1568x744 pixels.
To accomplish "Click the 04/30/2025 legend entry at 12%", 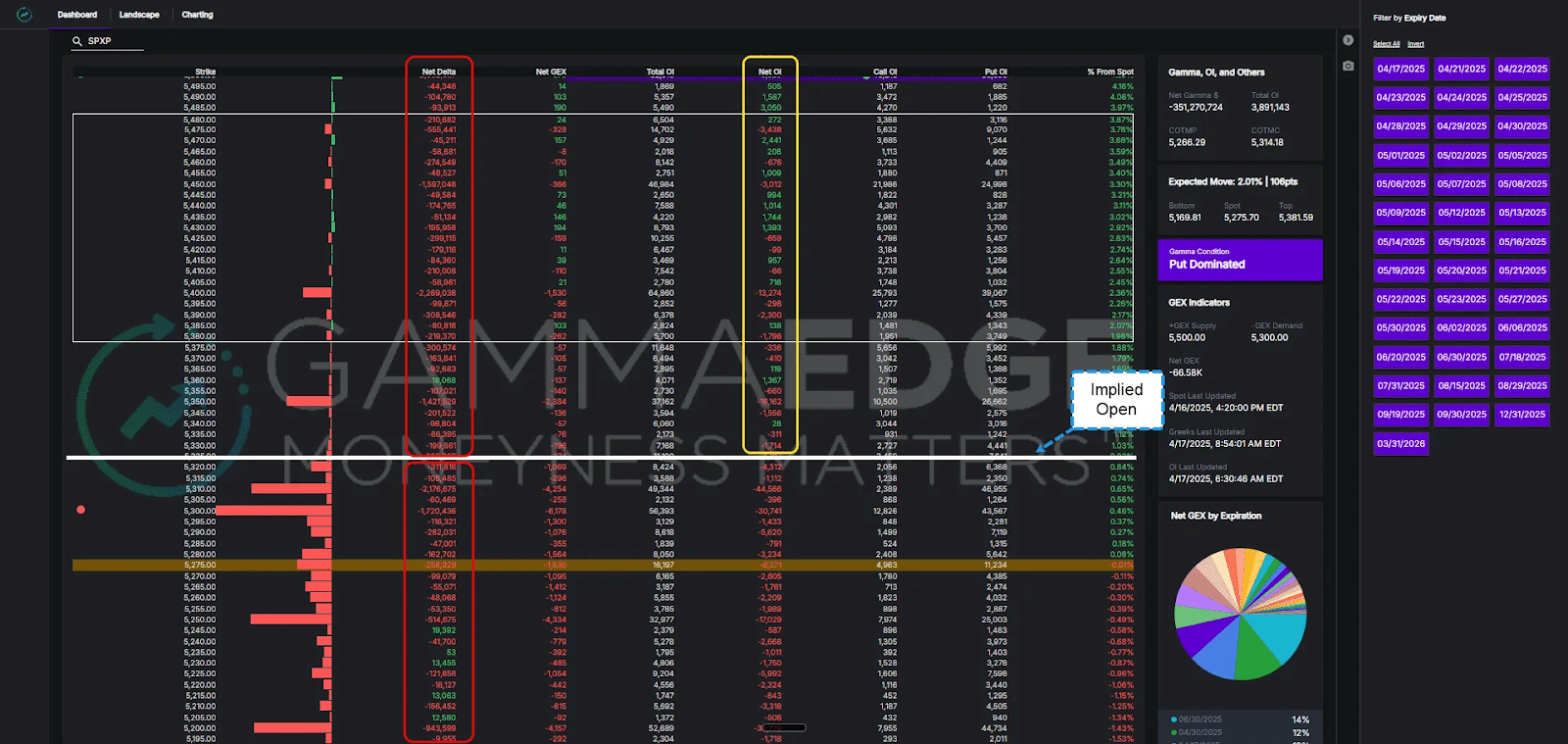I will 1240,733.
